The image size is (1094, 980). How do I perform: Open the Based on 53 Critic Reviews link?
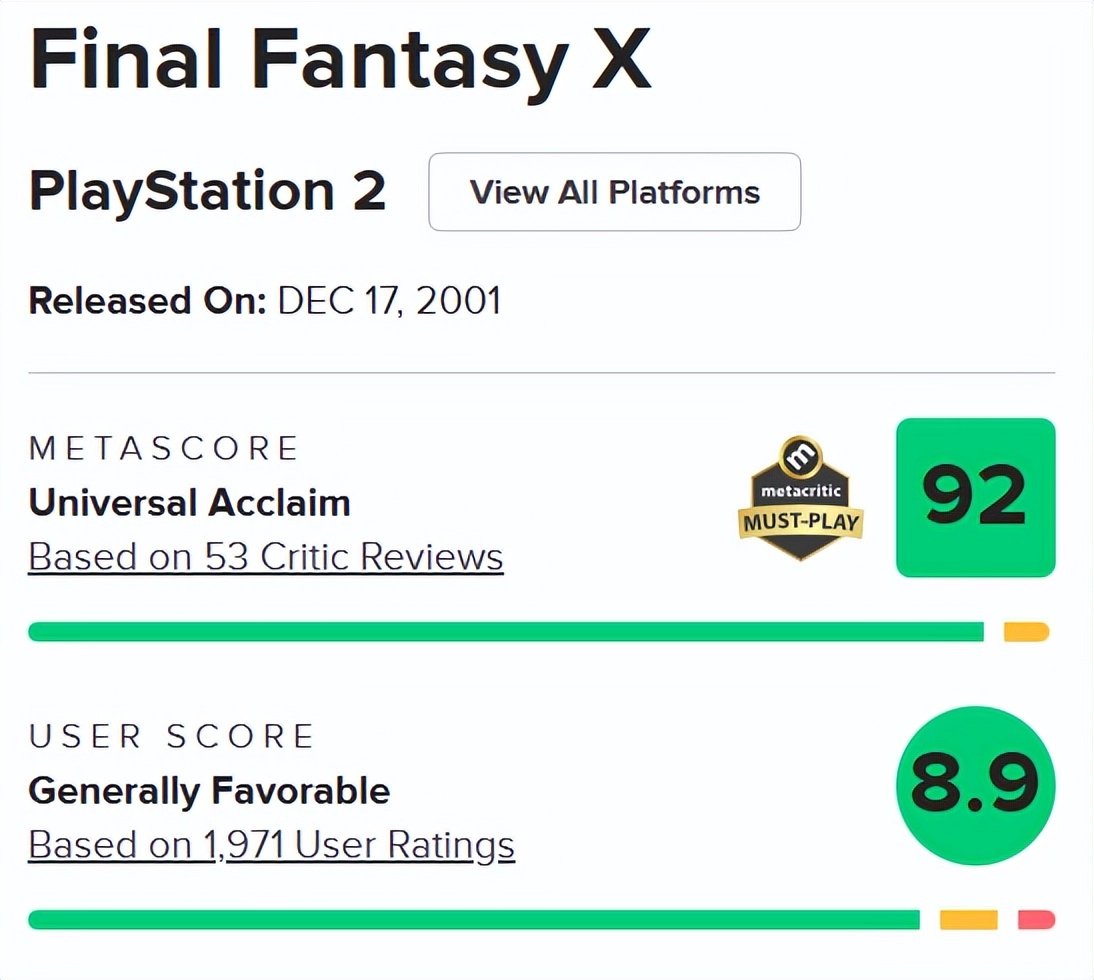(x=266, y=556)
